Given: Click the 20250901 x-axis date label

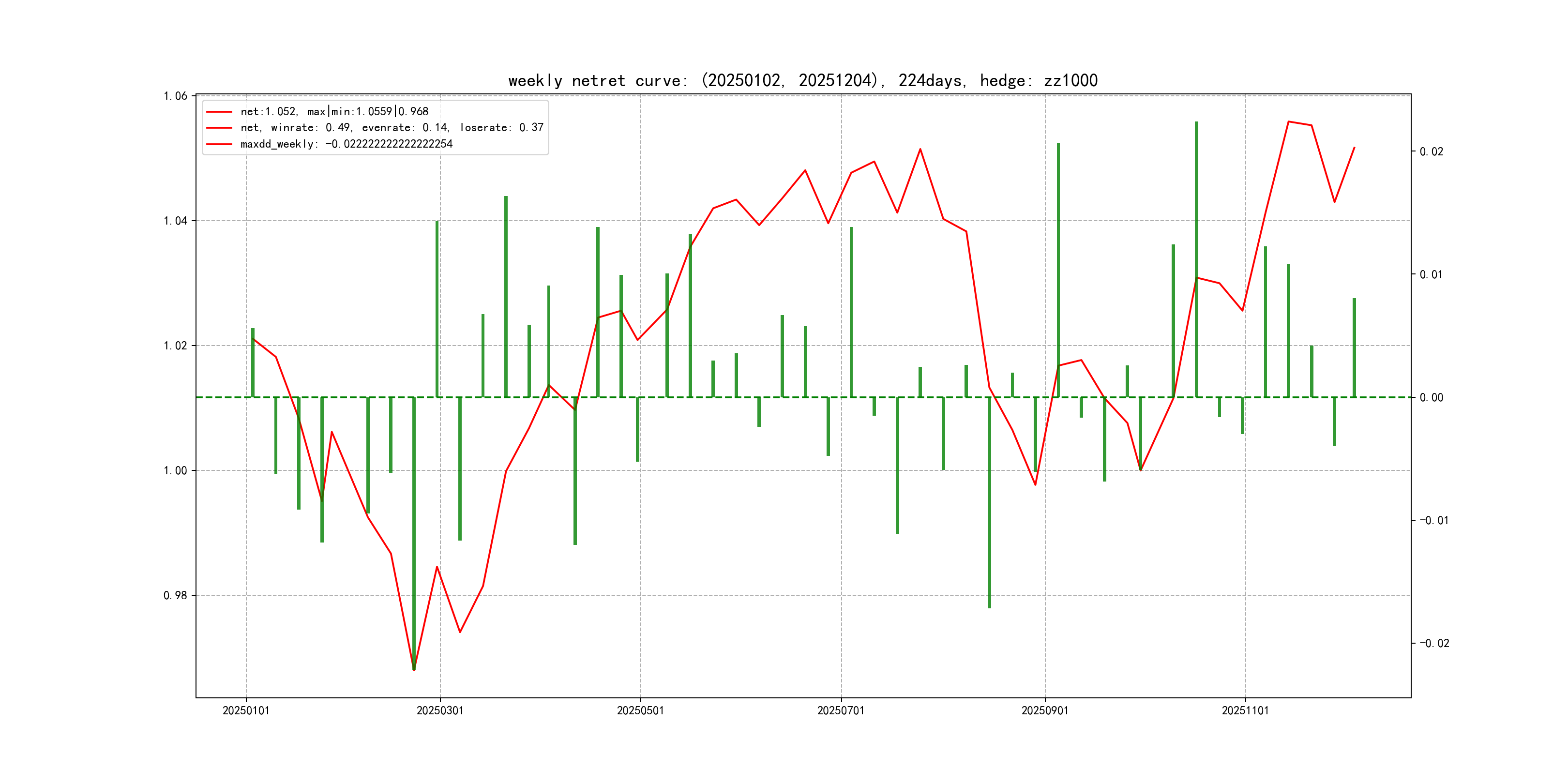Looking at the screenshot, I should click(1044, 710).
